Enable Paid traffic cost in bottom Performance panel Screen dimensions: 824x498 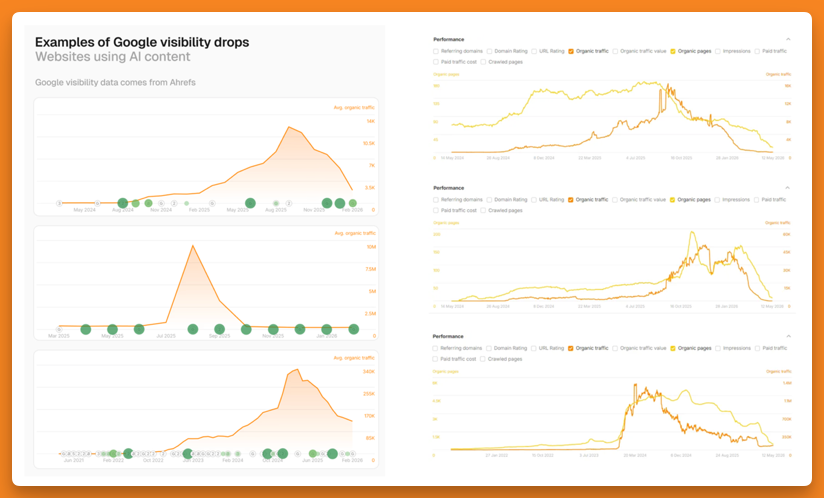(435, 359)
